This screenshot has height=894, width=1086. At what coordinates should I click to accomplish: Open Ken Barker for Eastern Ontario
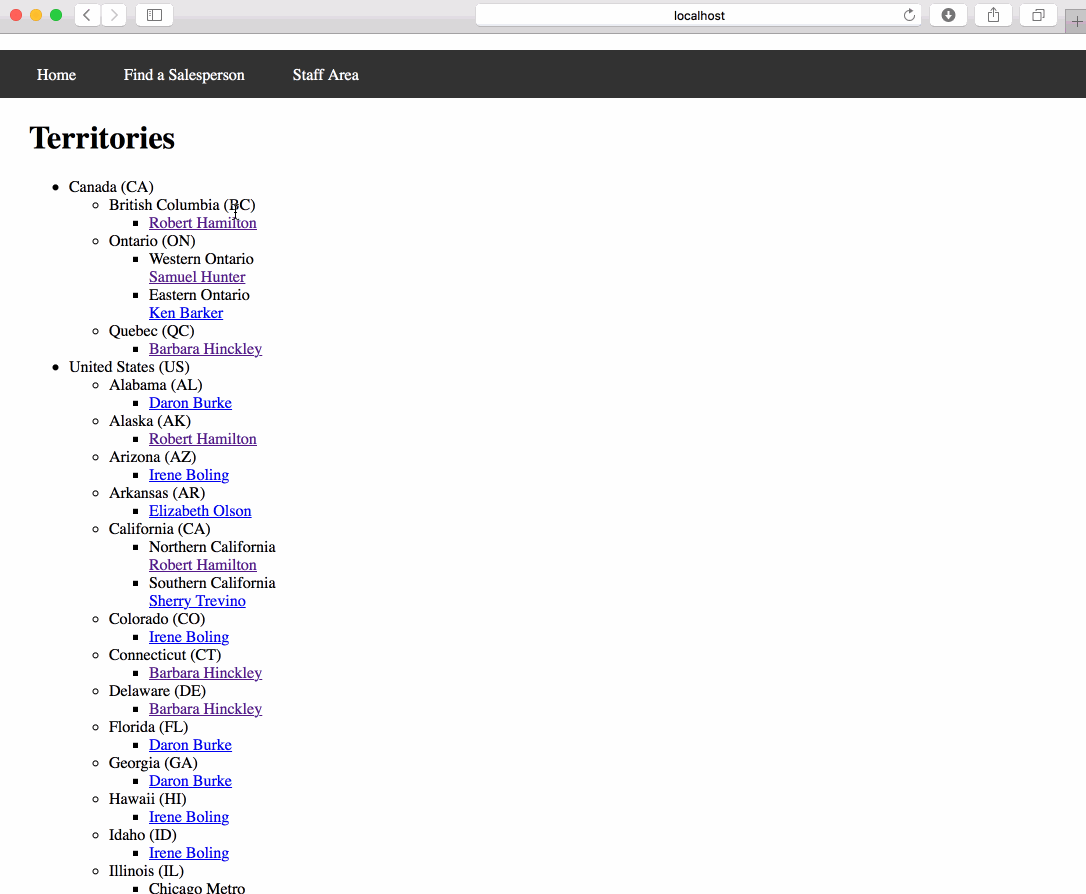(x=186, y=312)
